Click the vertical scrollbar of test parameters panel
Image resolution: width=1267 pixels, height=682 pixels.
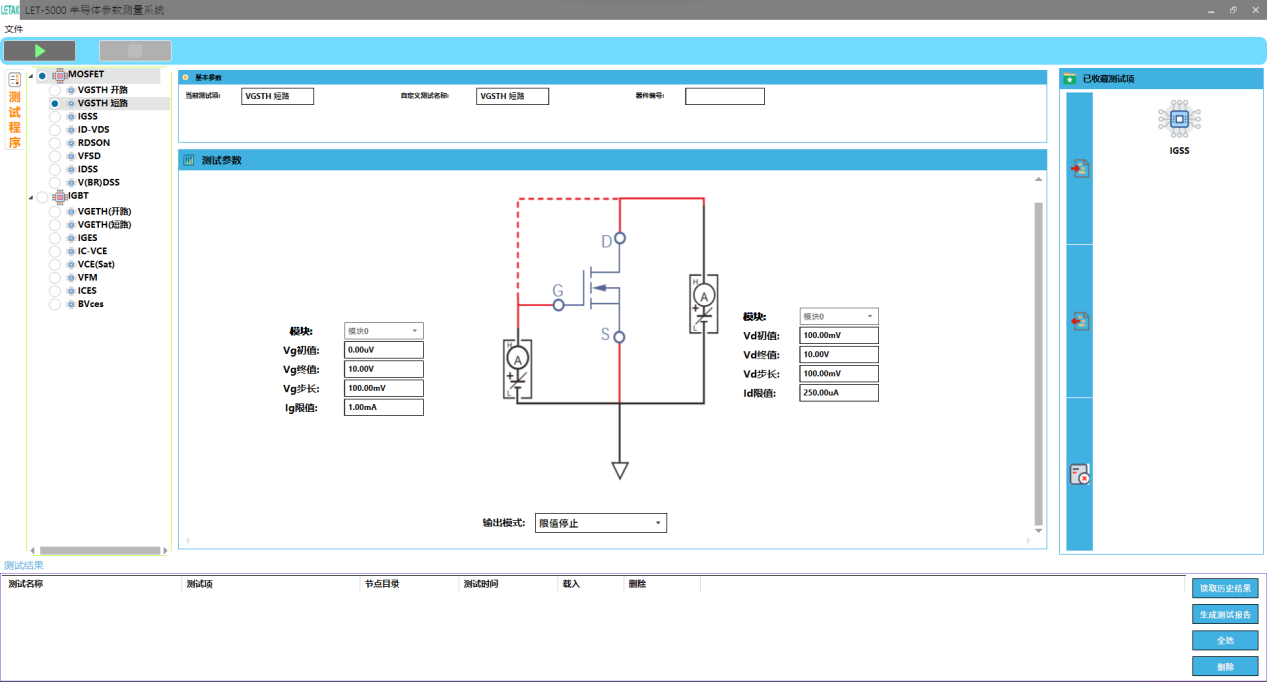coord(1038,360)
